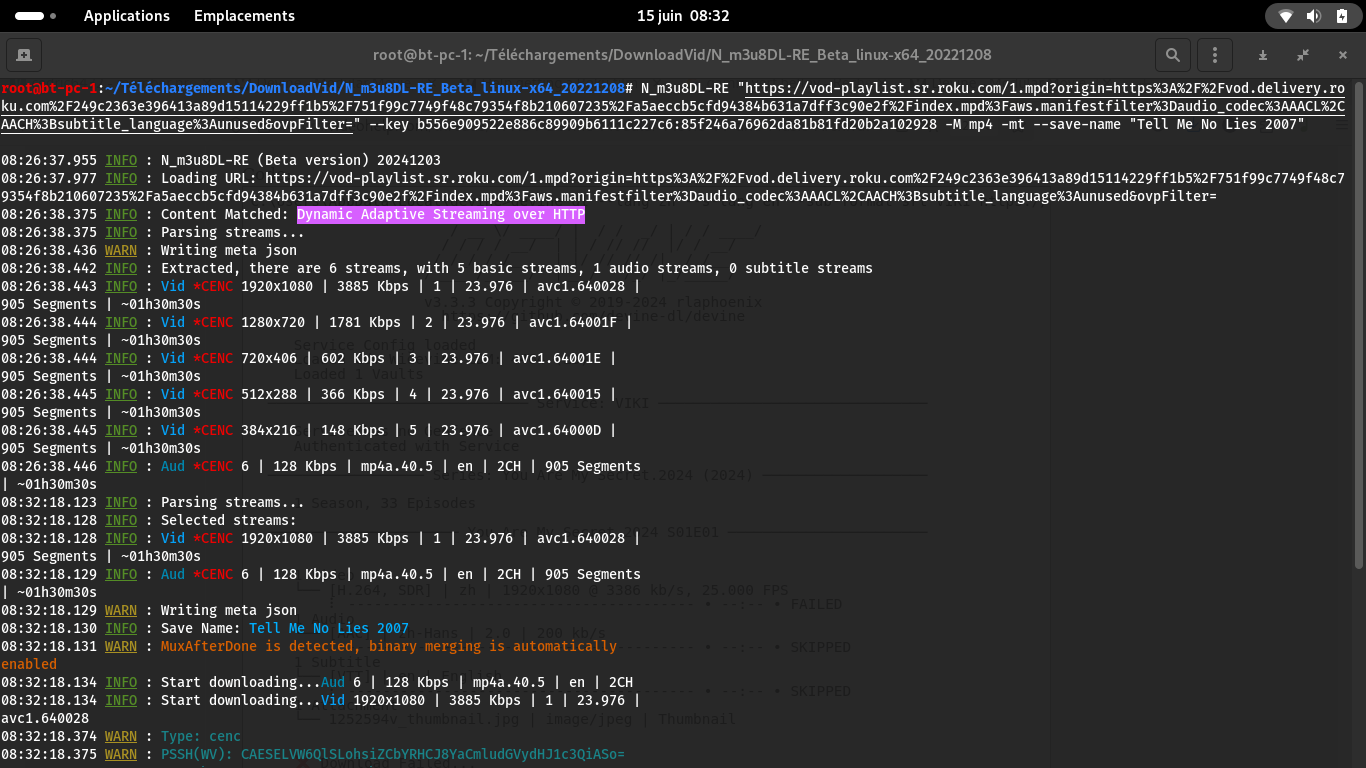
Task: Click the 720x406 video stream line
Action: pyautogui.click(x=309, y=358)
